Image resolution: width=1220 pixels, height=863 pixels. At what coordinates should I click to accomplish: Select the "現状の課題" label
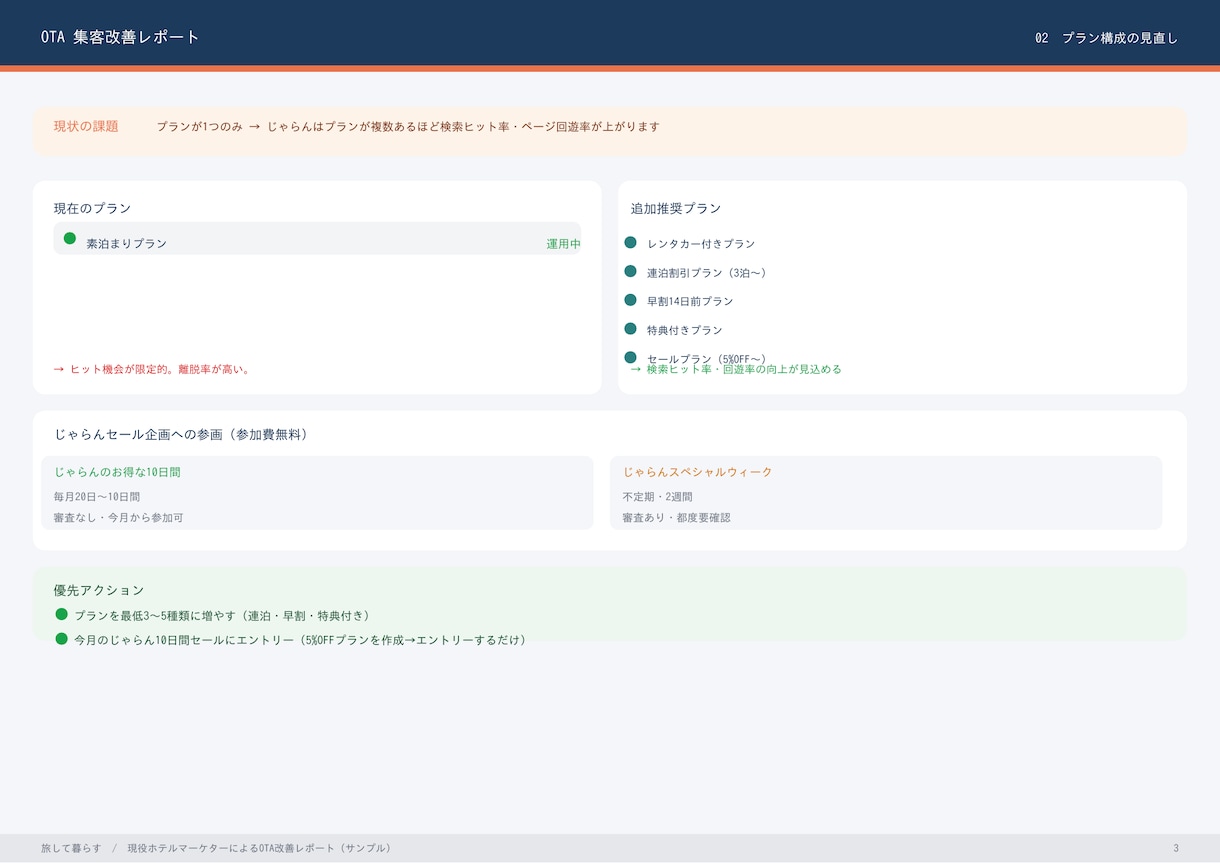(x=86, y=126)
